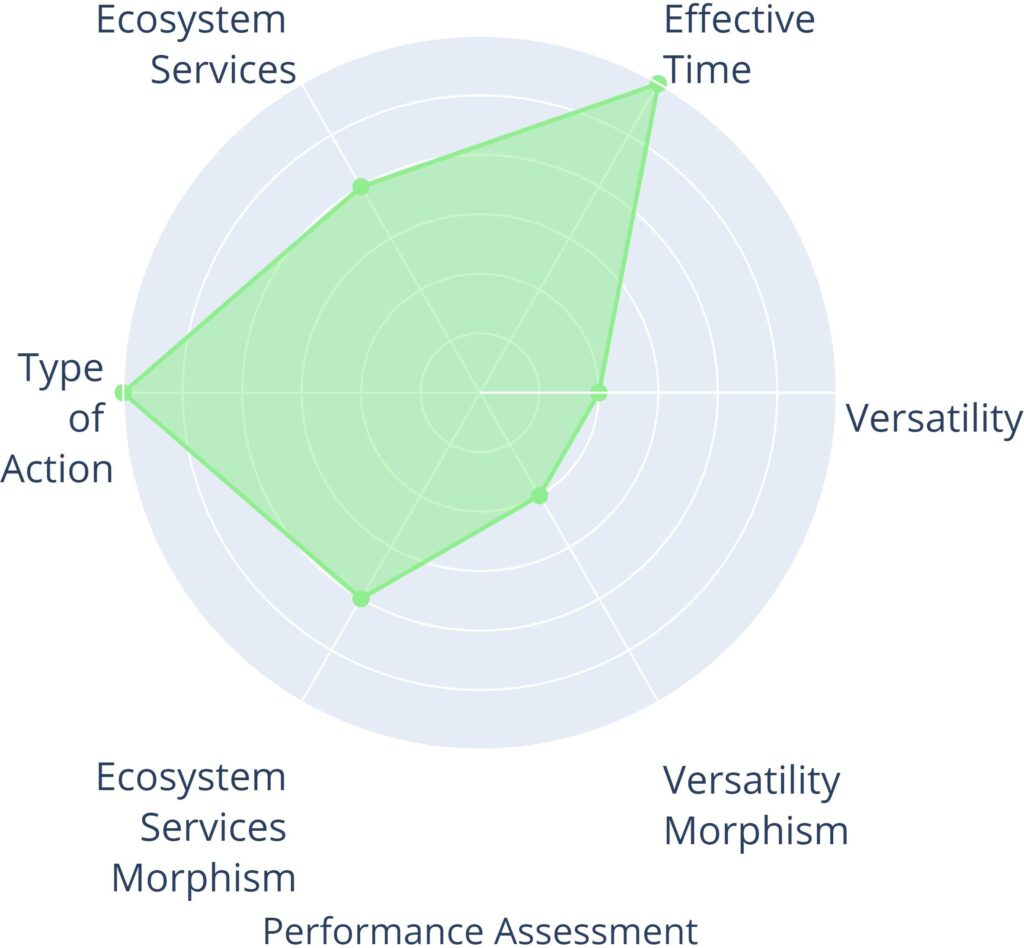Click the Versatility axis line's outer end

point(833,392)
